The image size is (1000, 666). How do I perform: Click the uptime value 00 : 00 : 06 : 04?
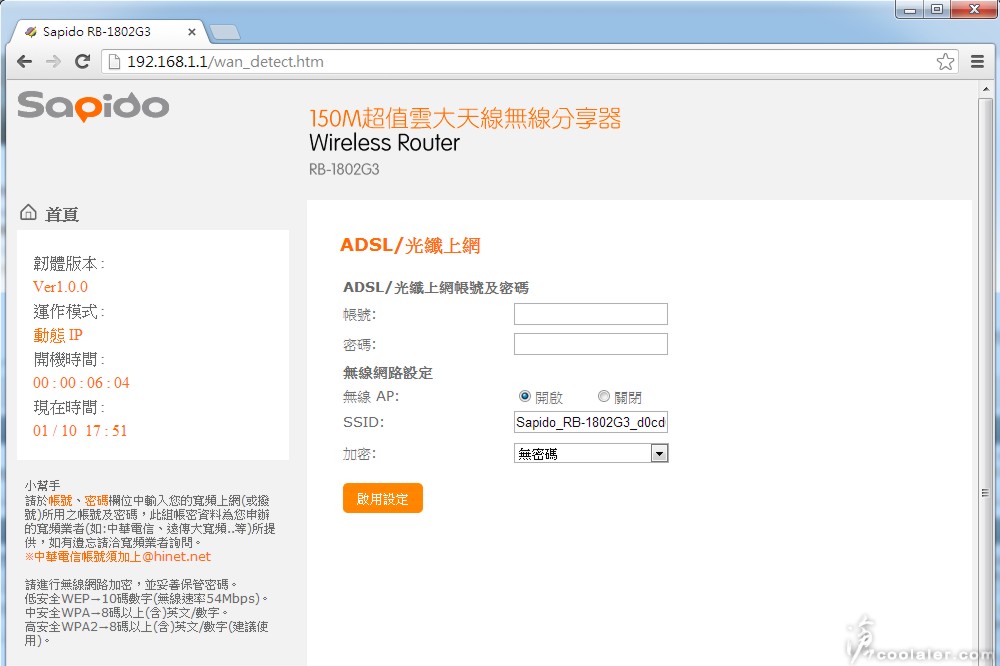81,383
